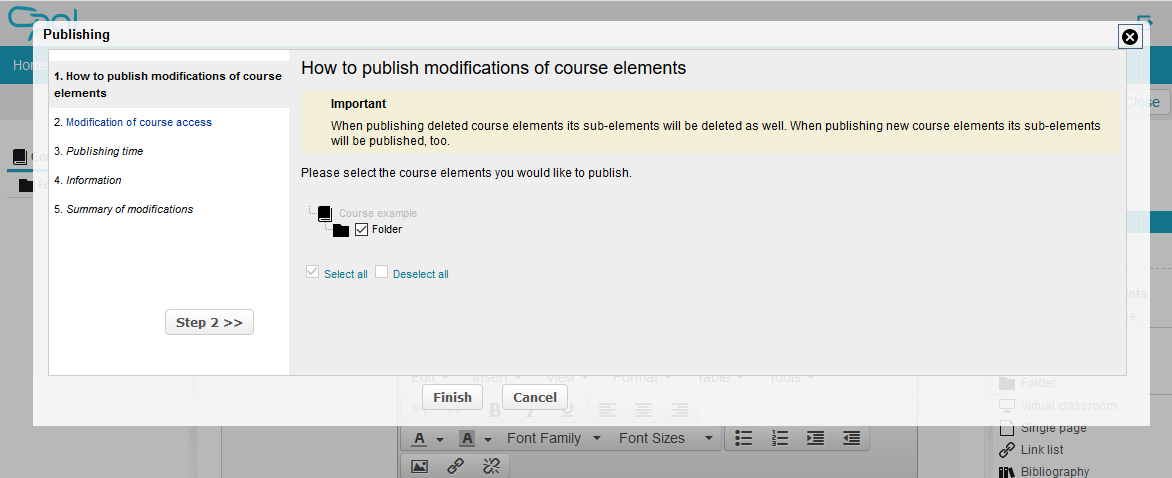1172x478 pixels.
Task: Click the decrease indent icon
Action: 851,438
